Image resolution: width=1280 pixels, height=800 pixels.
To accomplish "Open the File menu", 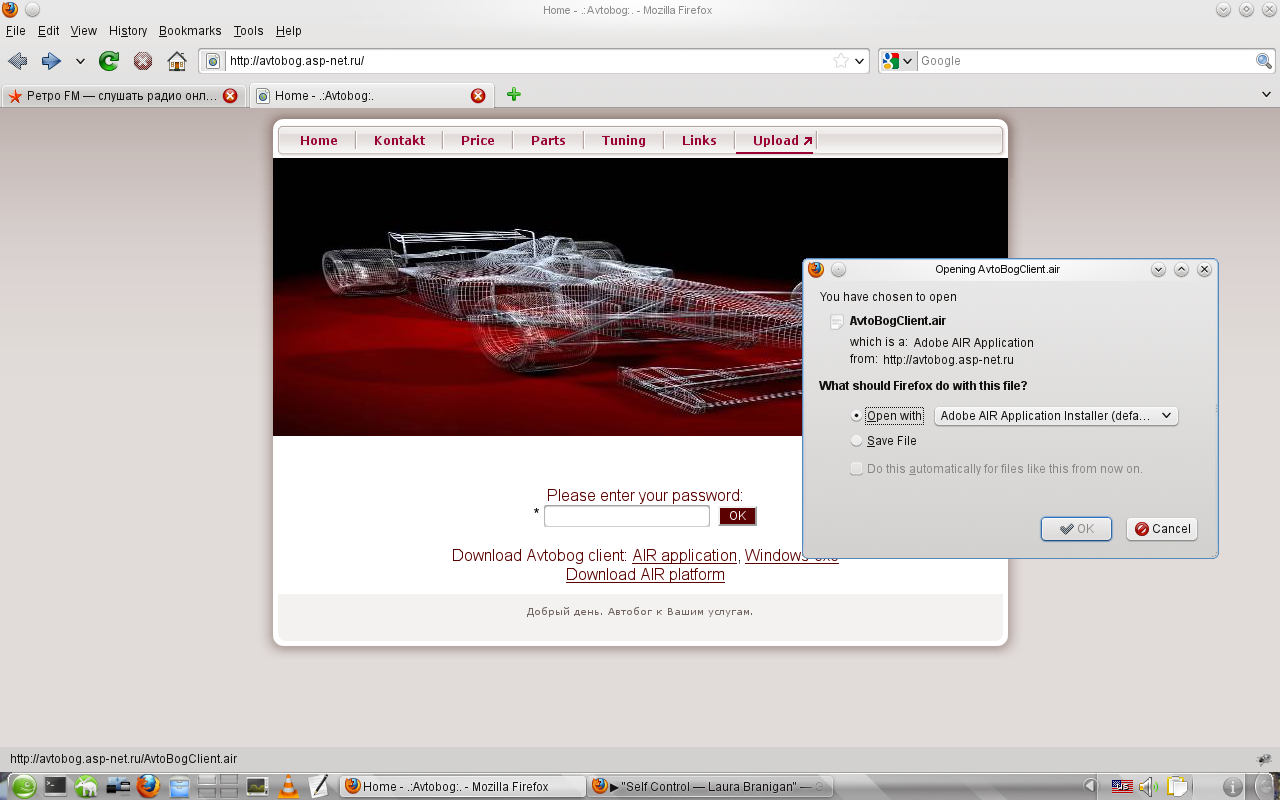I will [x=15, y=31].
